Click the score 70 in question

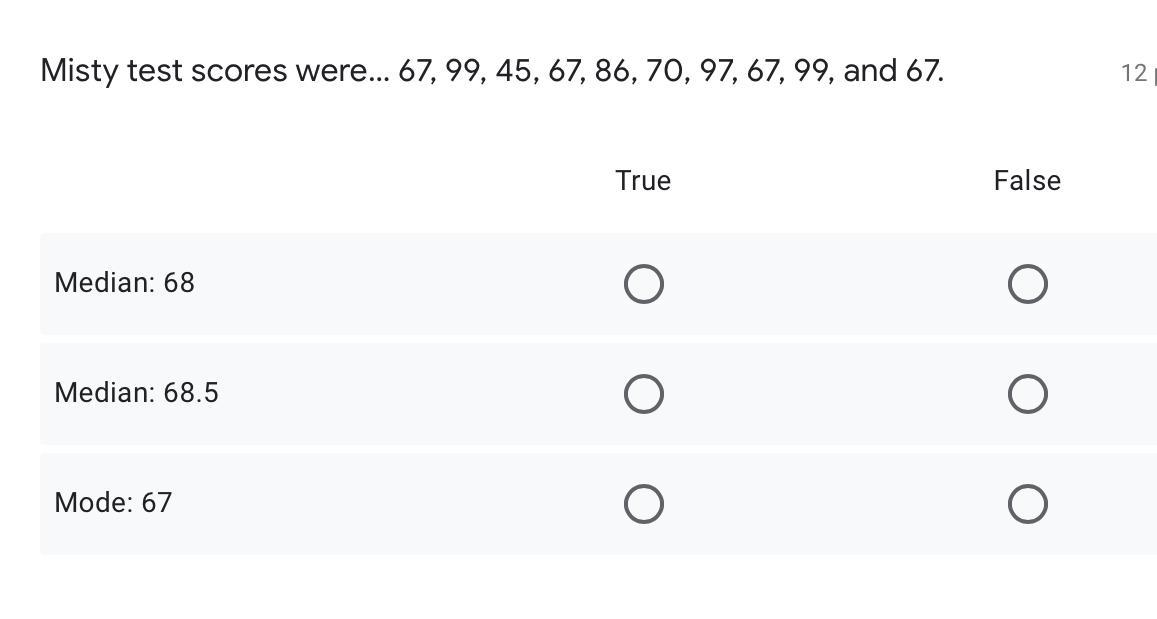click(x=664, y=72)
